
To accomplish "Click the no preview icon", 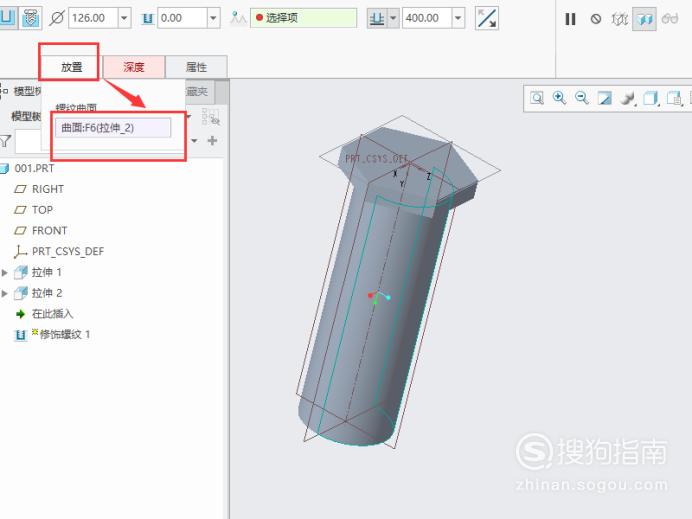I will 596,19.
